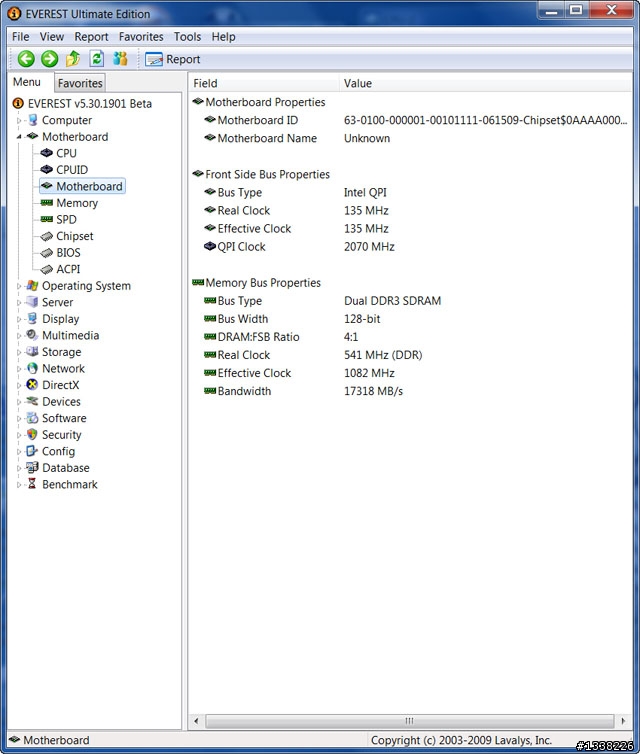
Task: Click the Devices icon in tree
Action: pyautogui.click(x=32, y=401)
